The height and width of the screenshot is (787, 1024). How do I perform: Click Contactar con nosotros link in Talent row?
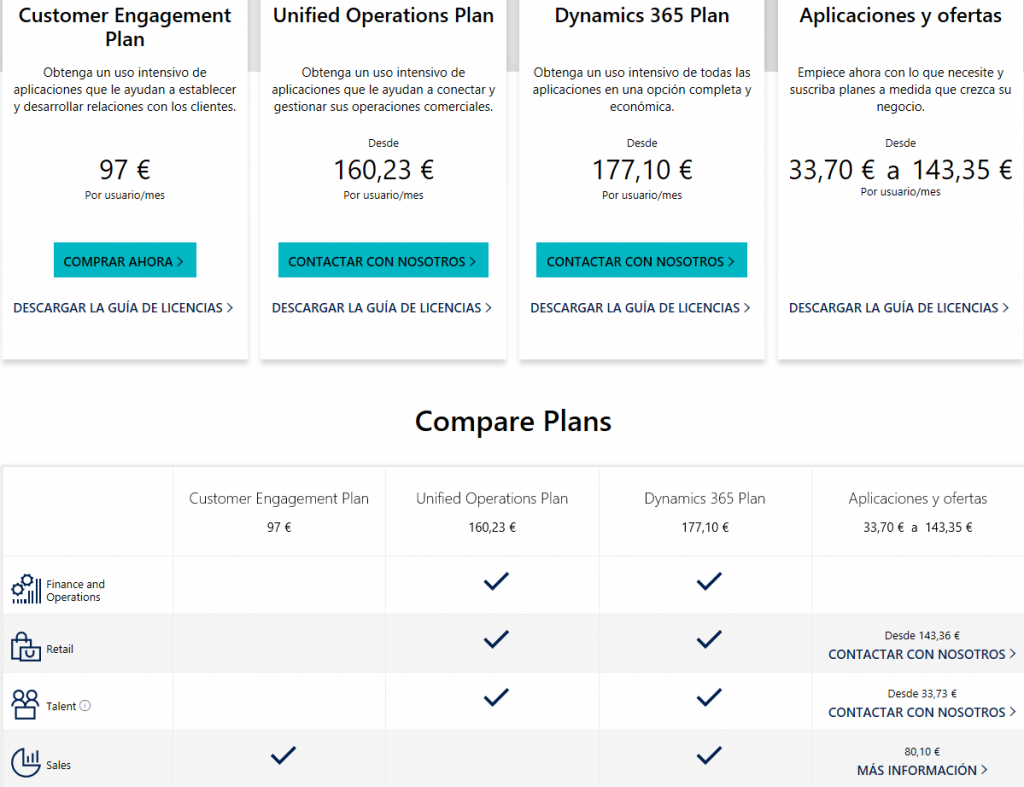pyautogui.click(x=922, y=712)
